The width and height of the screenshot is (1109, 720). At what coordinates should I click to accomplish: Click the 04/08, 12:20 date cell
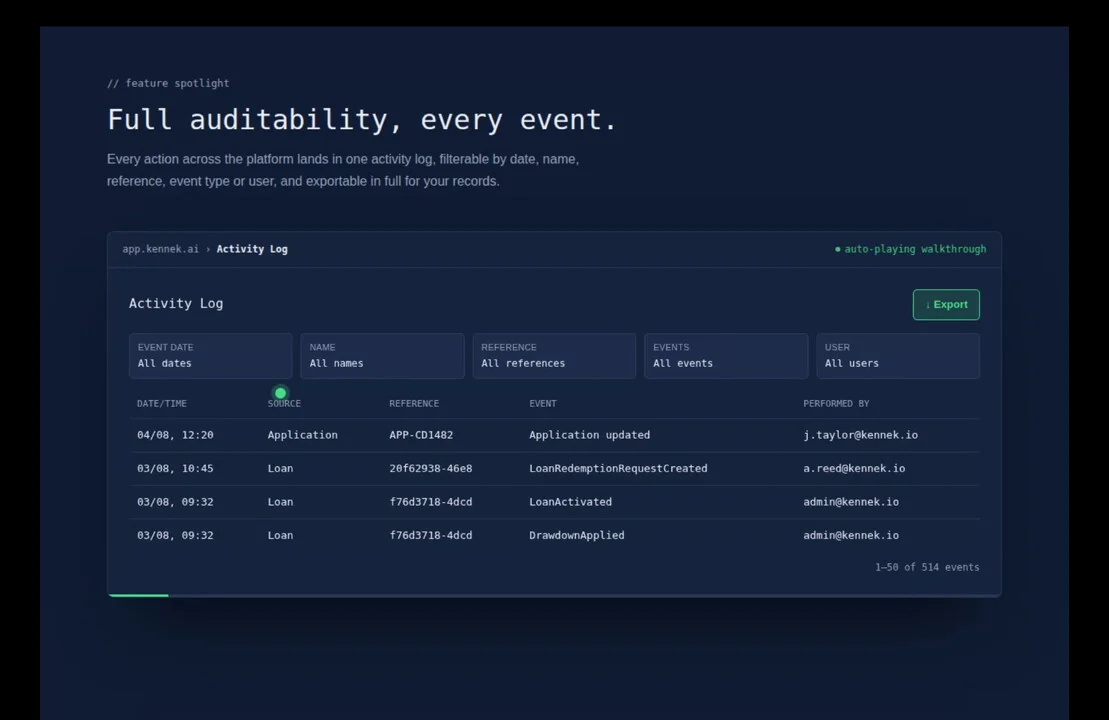pyautogui.click(x=175, y=435)
